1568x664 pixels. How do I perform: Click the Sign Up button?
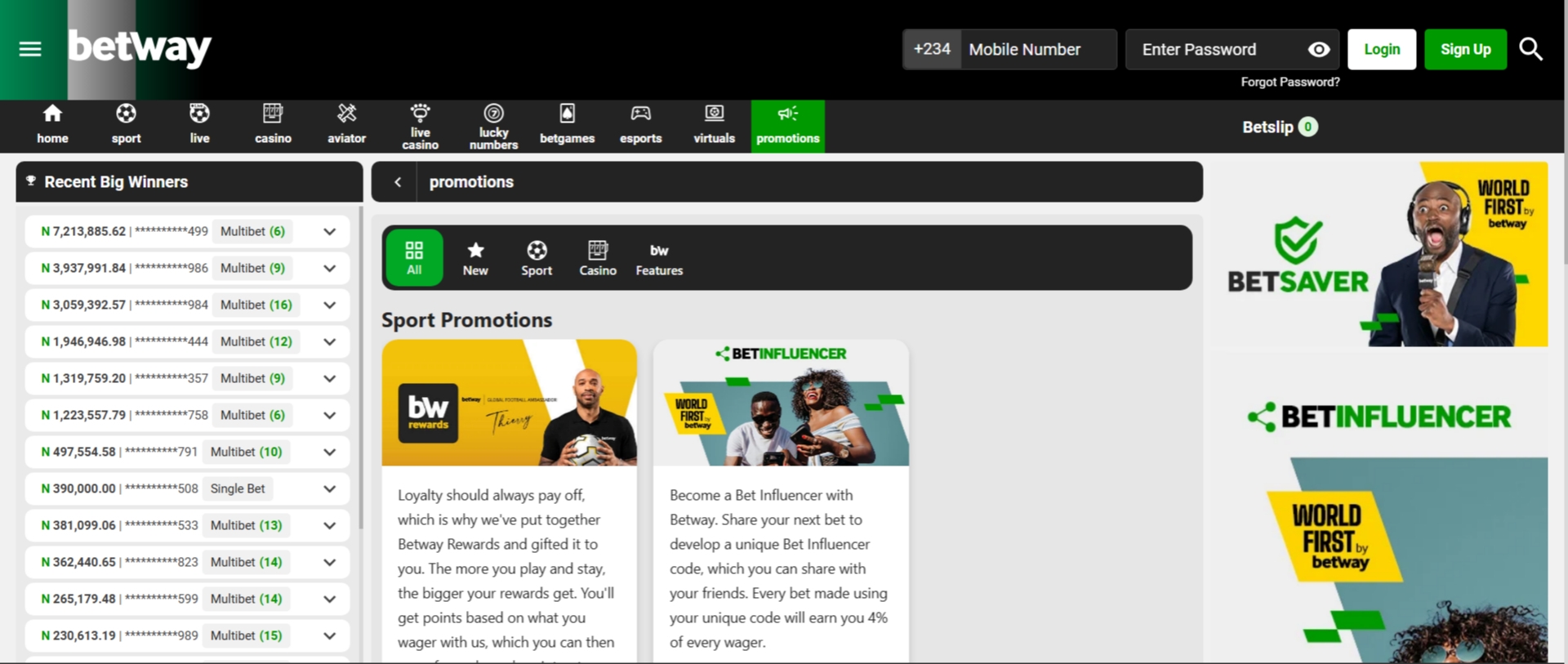1465,49
